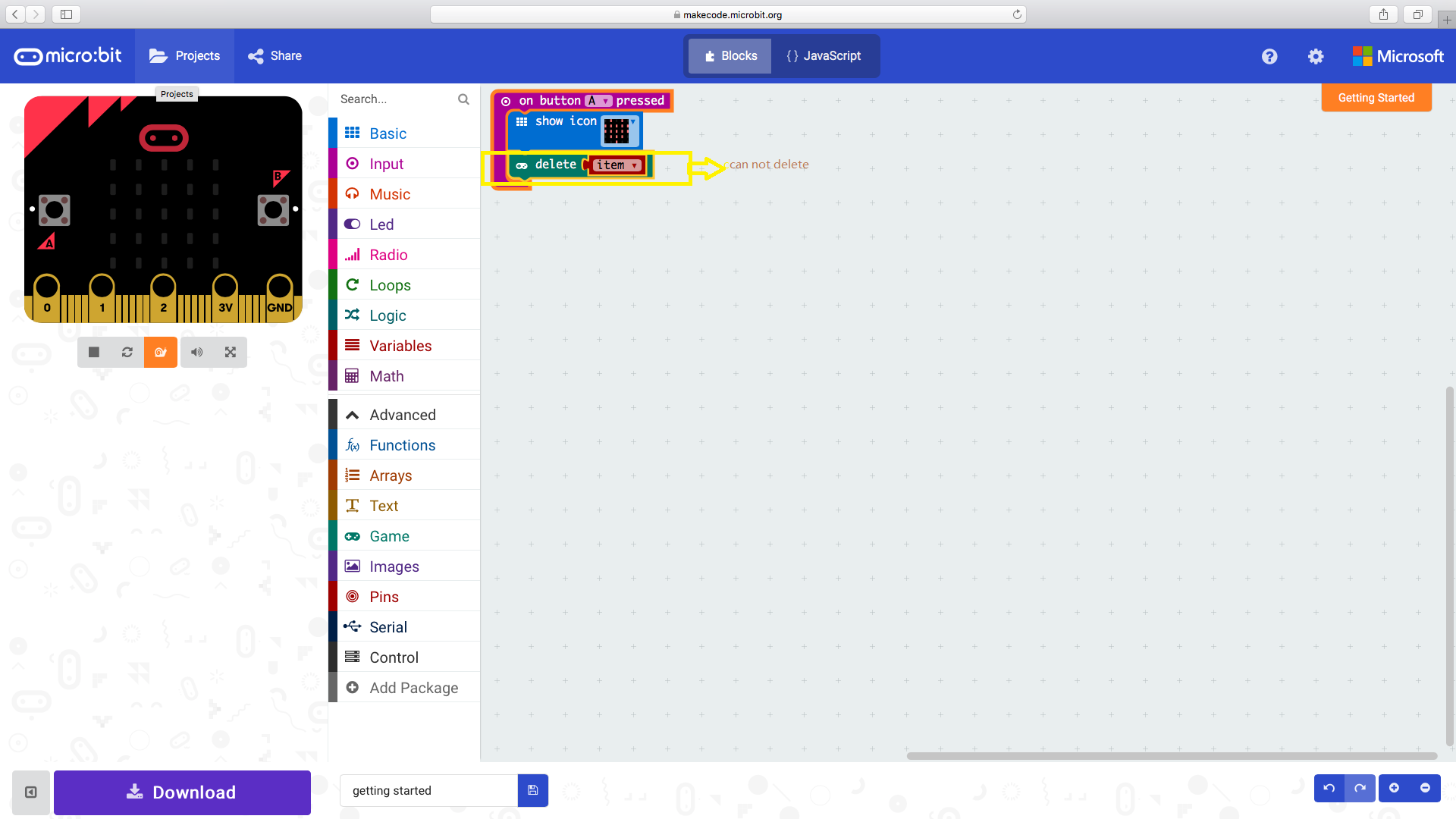Viewport: 1456px width, 819px height.
Task: Open the settings gear menu
Action: click(x=1316, y=56)
